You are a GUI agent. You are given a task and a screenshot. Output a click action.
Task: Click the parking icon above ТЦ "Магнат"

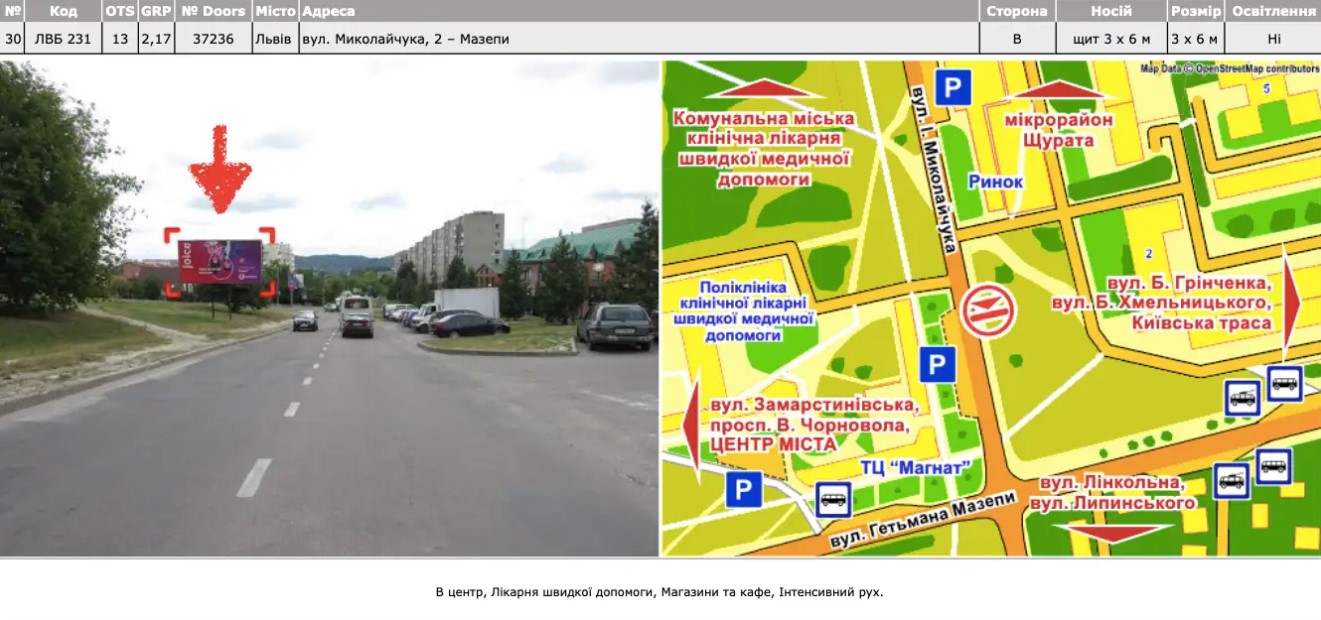(x=937, y=364)
